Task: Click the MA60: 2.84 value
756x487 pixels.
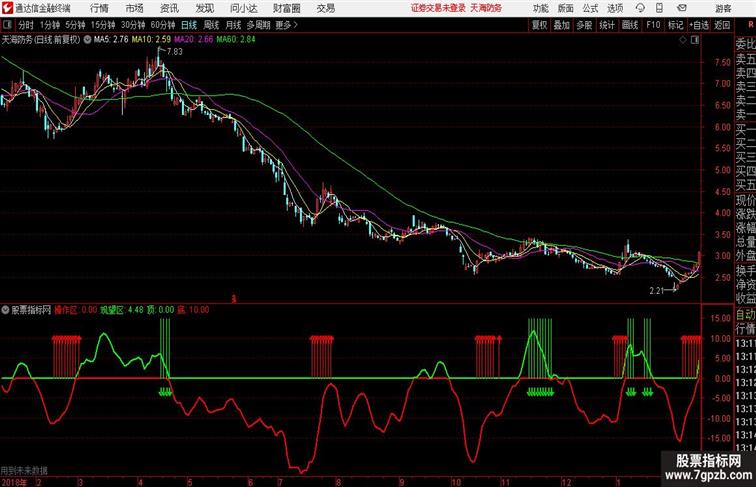Action: click(x=236, y=40)
